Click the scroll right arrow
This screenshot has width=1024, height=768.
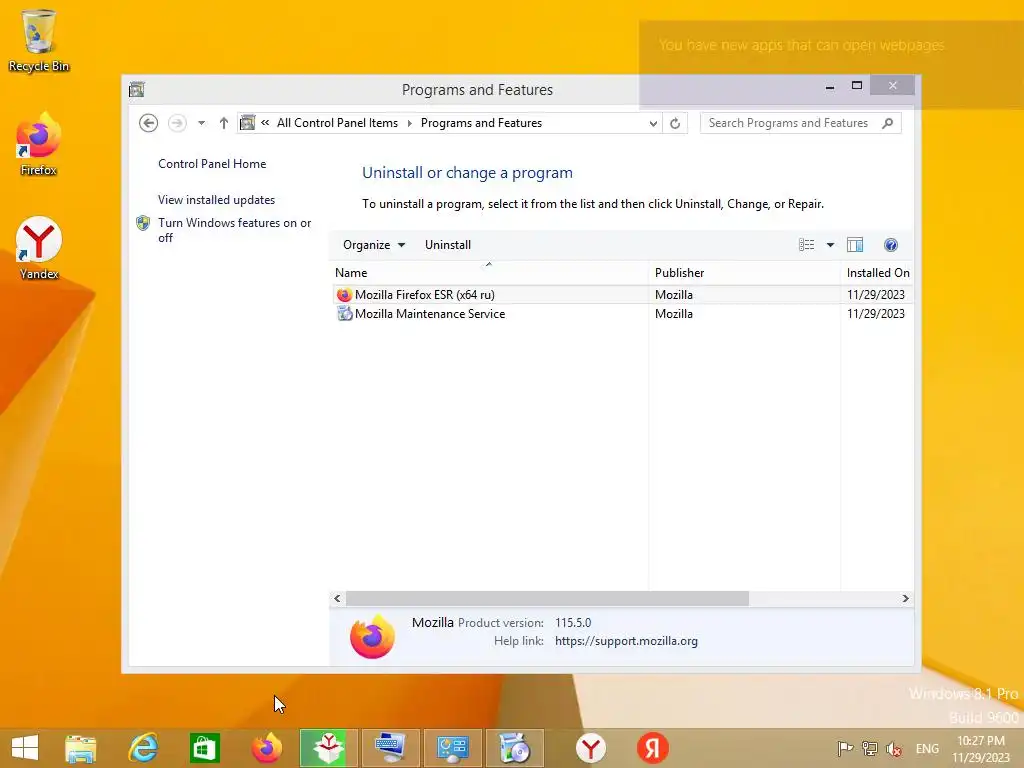pos(905,598)
